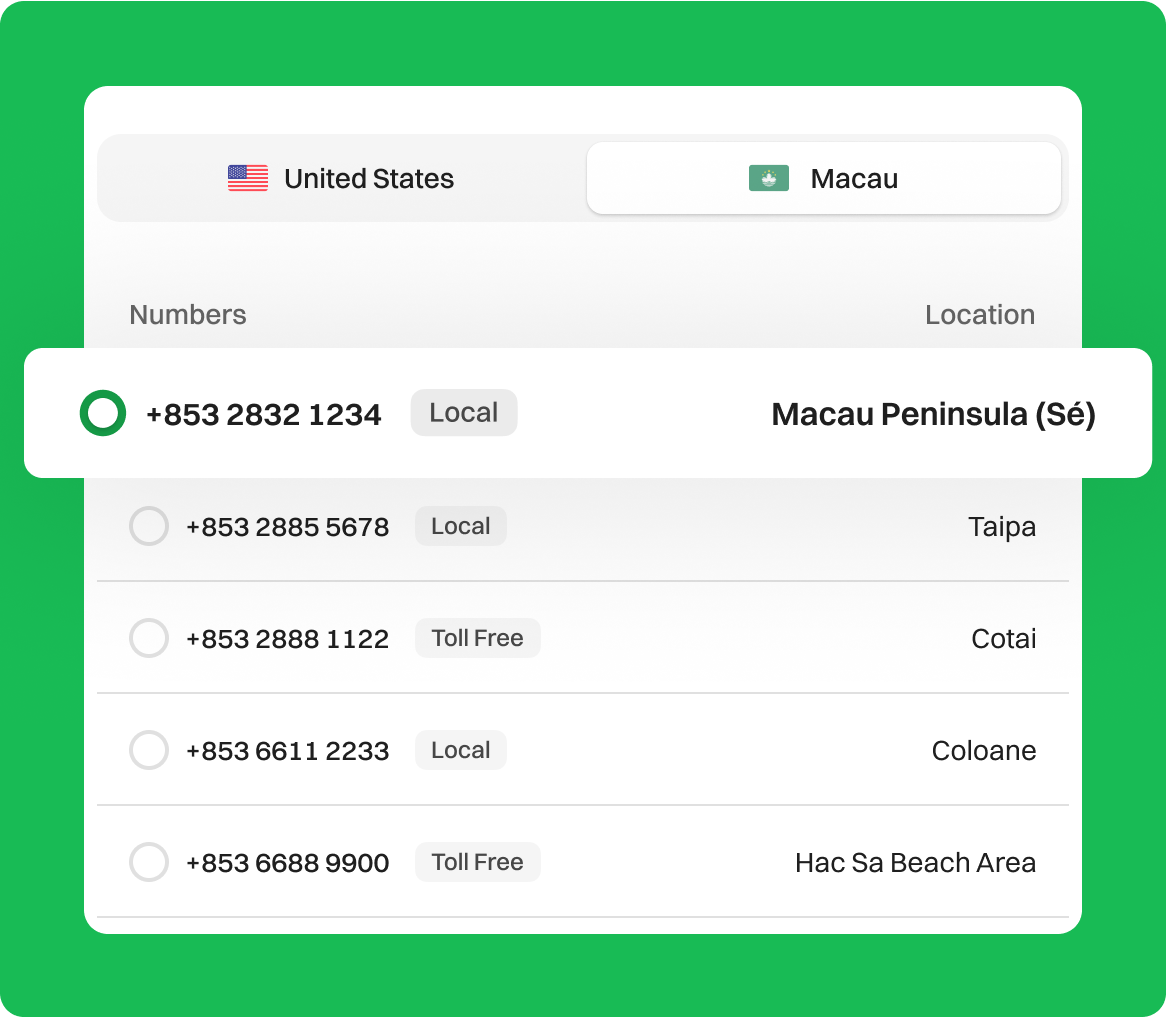Viewport: 1166px width, 1017px height.
Task: Click the Location column header
Action: (979, 314)
